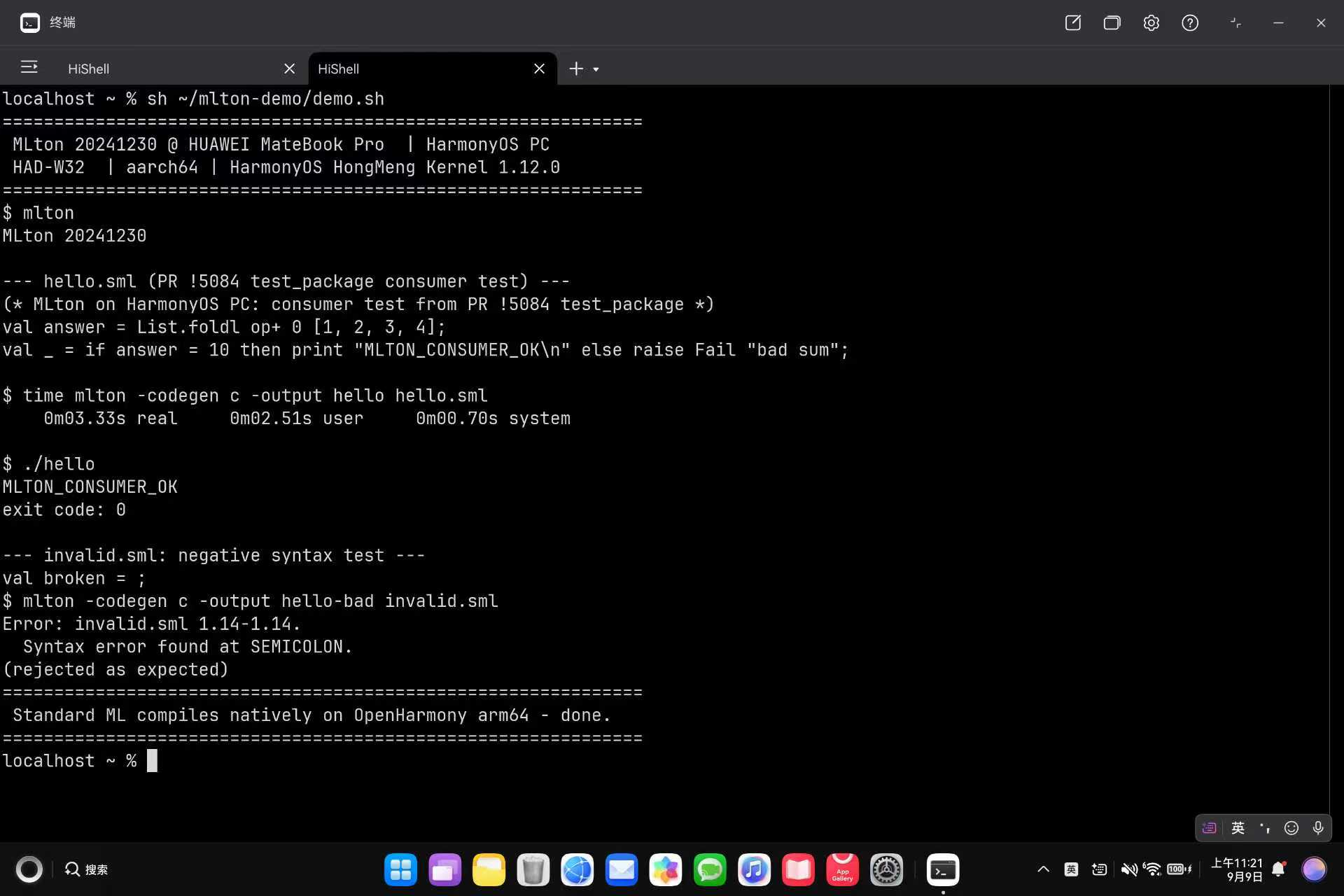The width and height of the screenshot is (1344, 896).
Task: Click the '(rejected as expected)' line
Action: (115, 670)
